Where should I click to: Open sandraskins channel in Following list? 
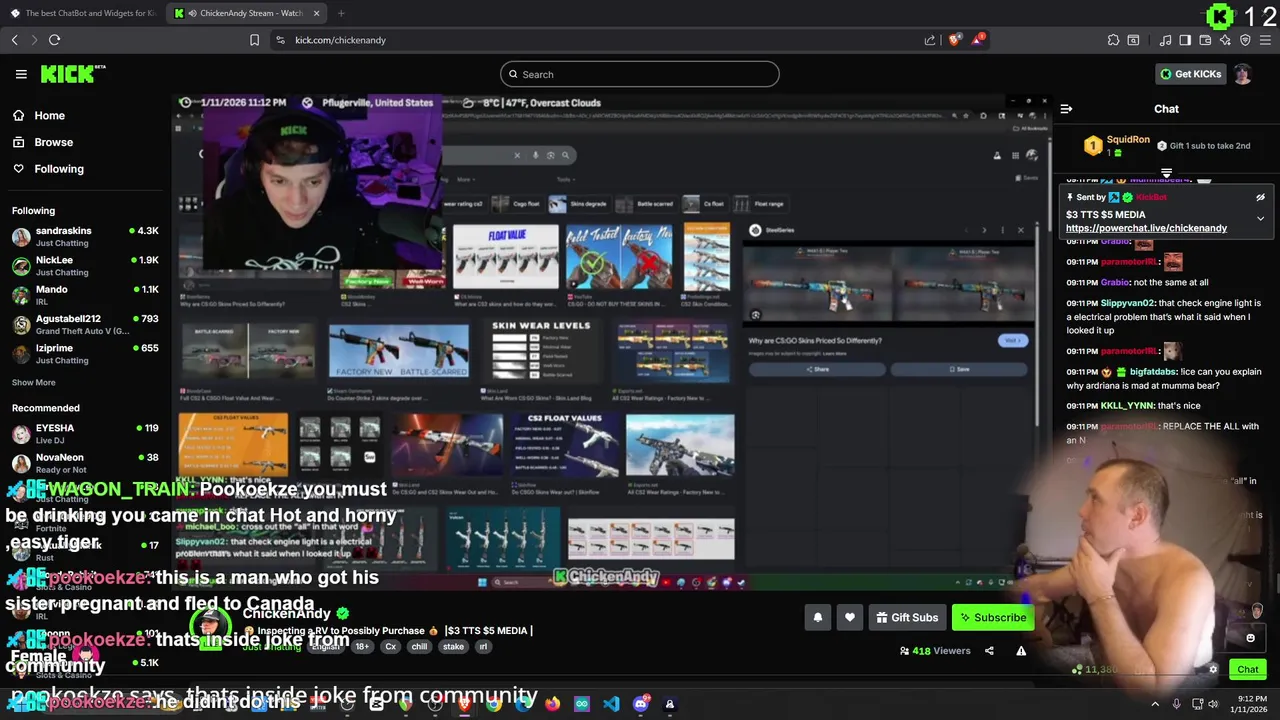85,237
